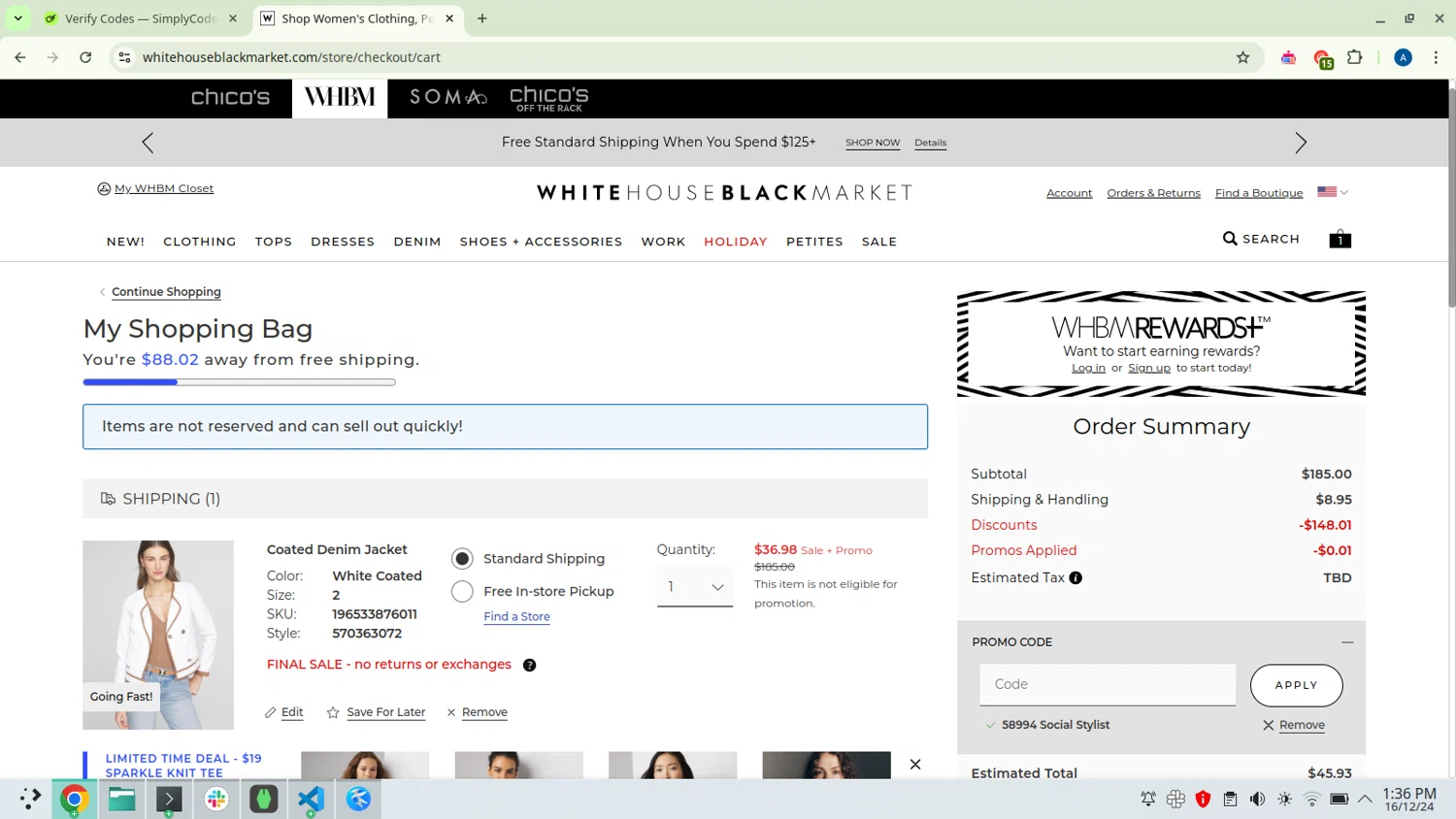Viewport: 1456px width, 819px height.
Task: Open the Chrome profile avatar
Action: point(1403,57)
